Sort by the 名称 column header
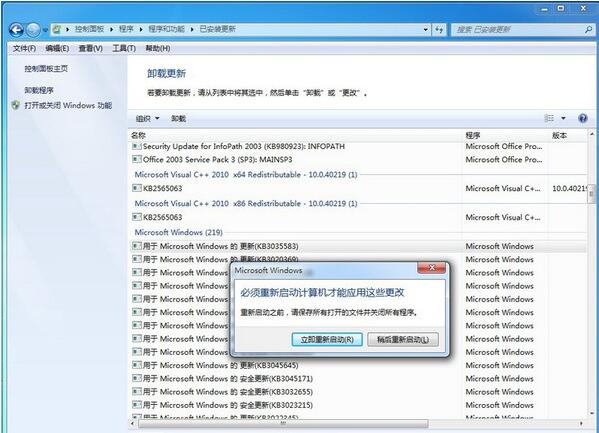The image size is (599, 433). coord(138,135)
